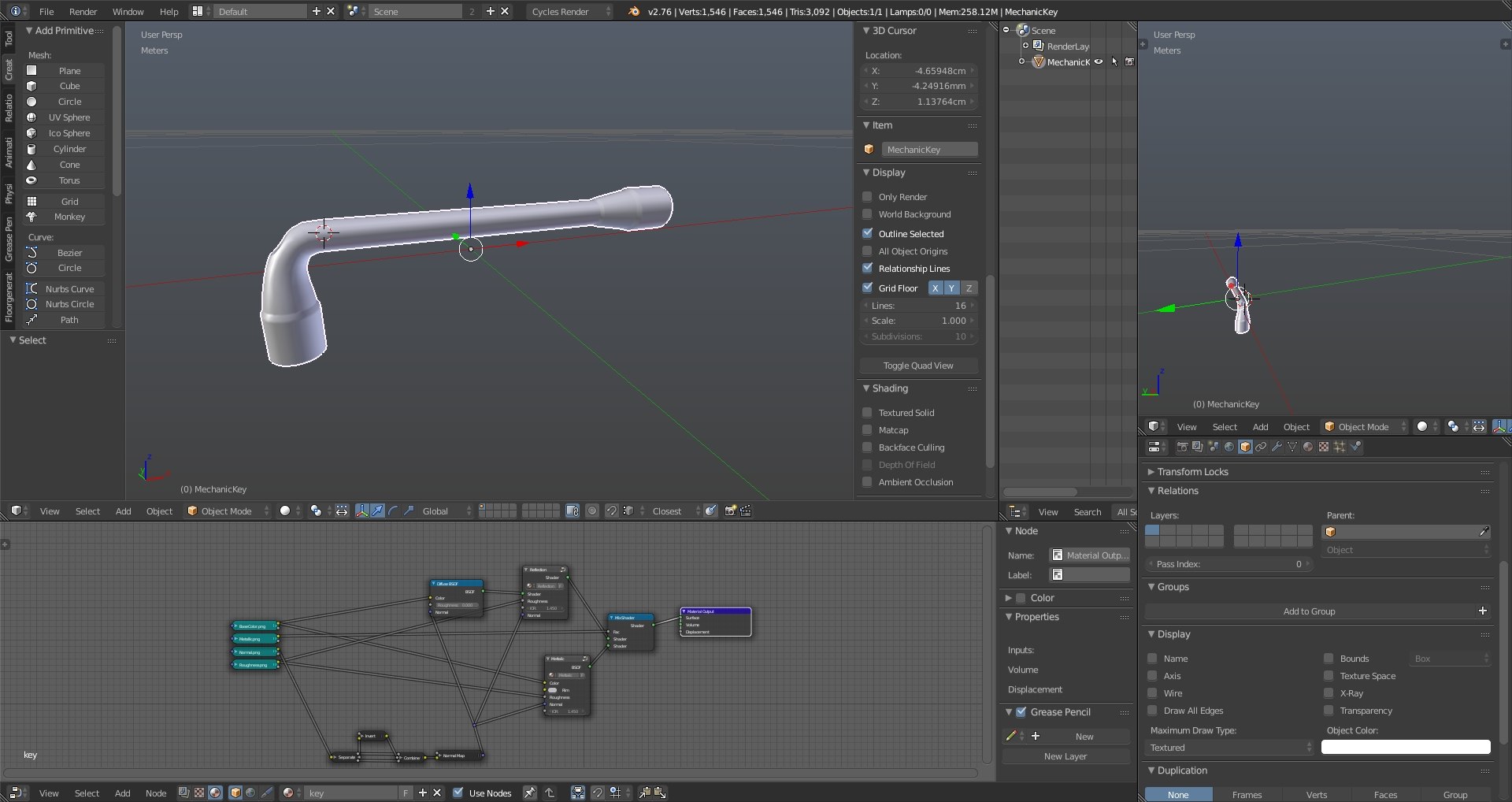
Task: Toggle MechanicKey visibility eye in outliner
Action: 1099,62
